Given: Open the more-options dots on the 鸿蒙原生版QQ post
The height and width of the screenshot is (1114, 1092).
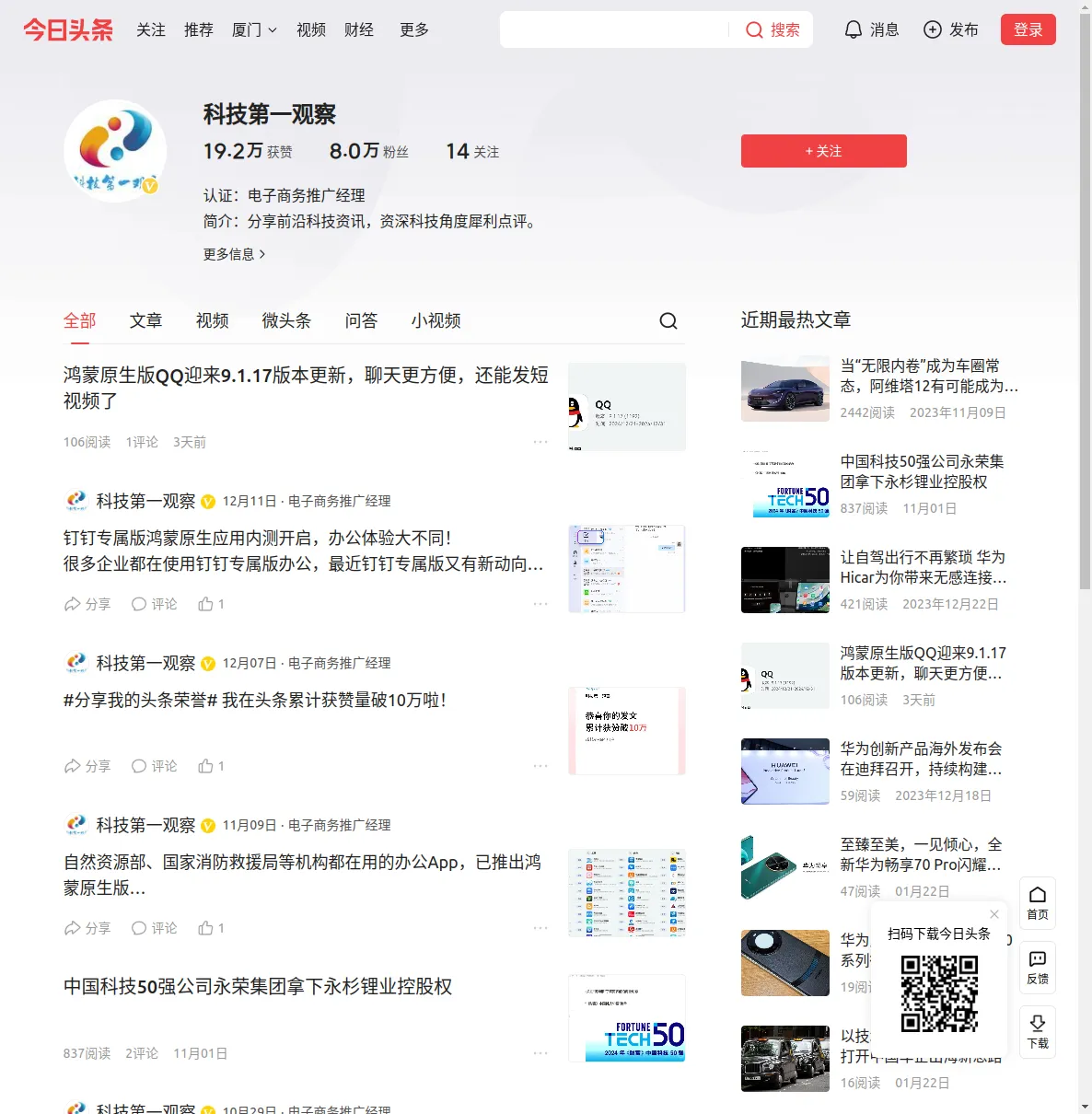Looking at the screenshot, I should tap(540, 442).
